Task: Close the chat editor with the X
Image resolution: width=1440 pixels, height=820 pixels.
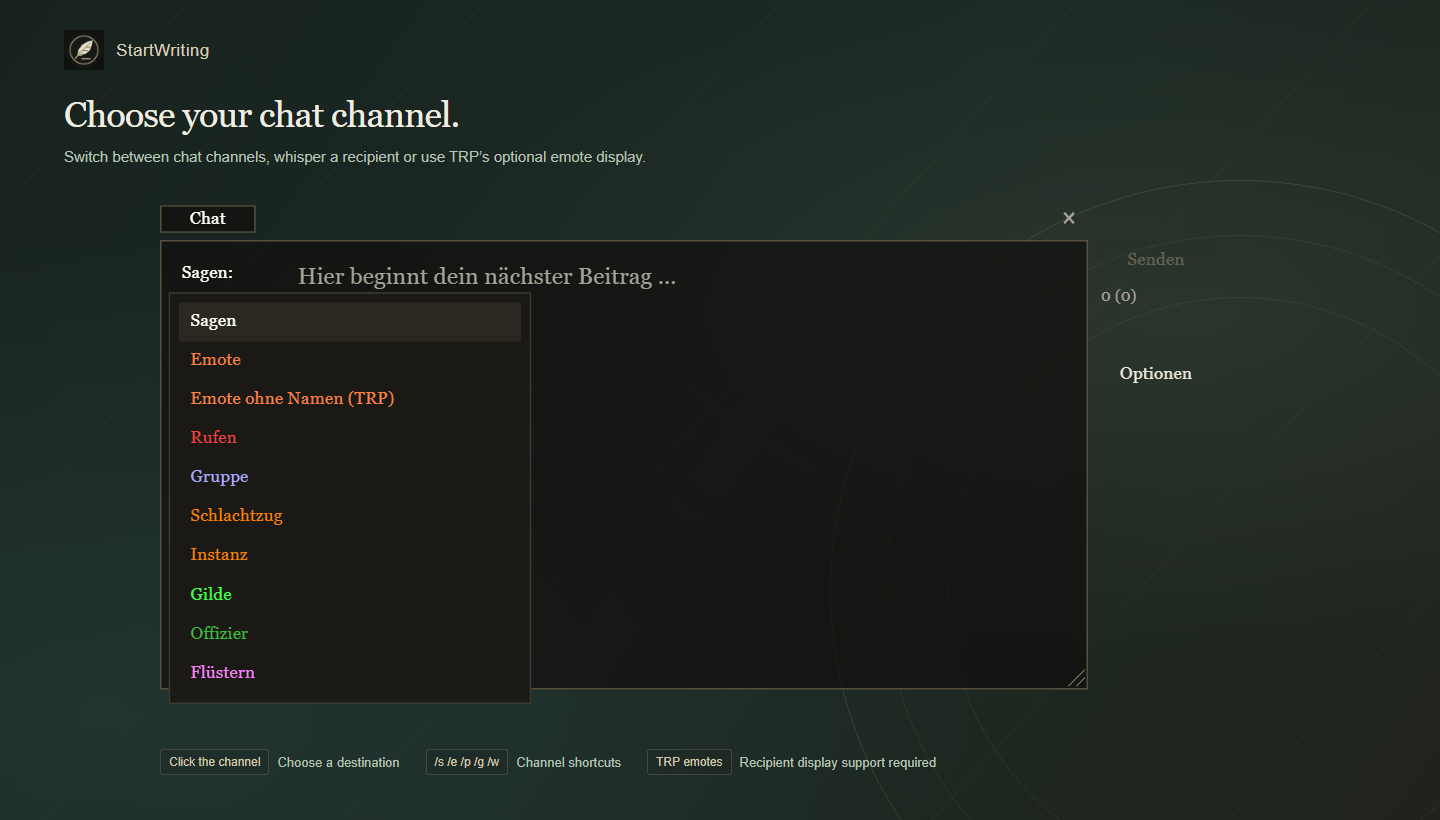Action: [x=1069, y=218]
